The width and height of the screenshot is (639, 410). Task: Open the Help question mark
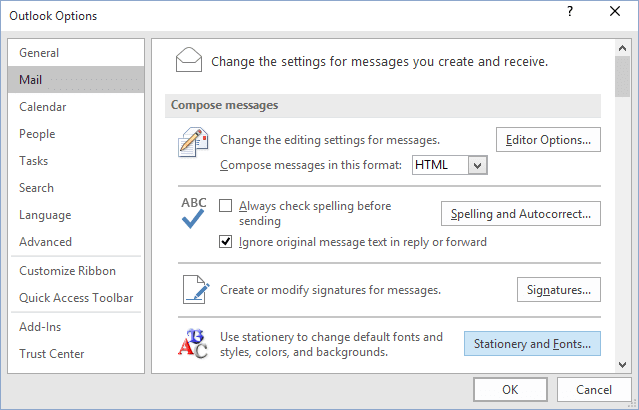[570, 12]
